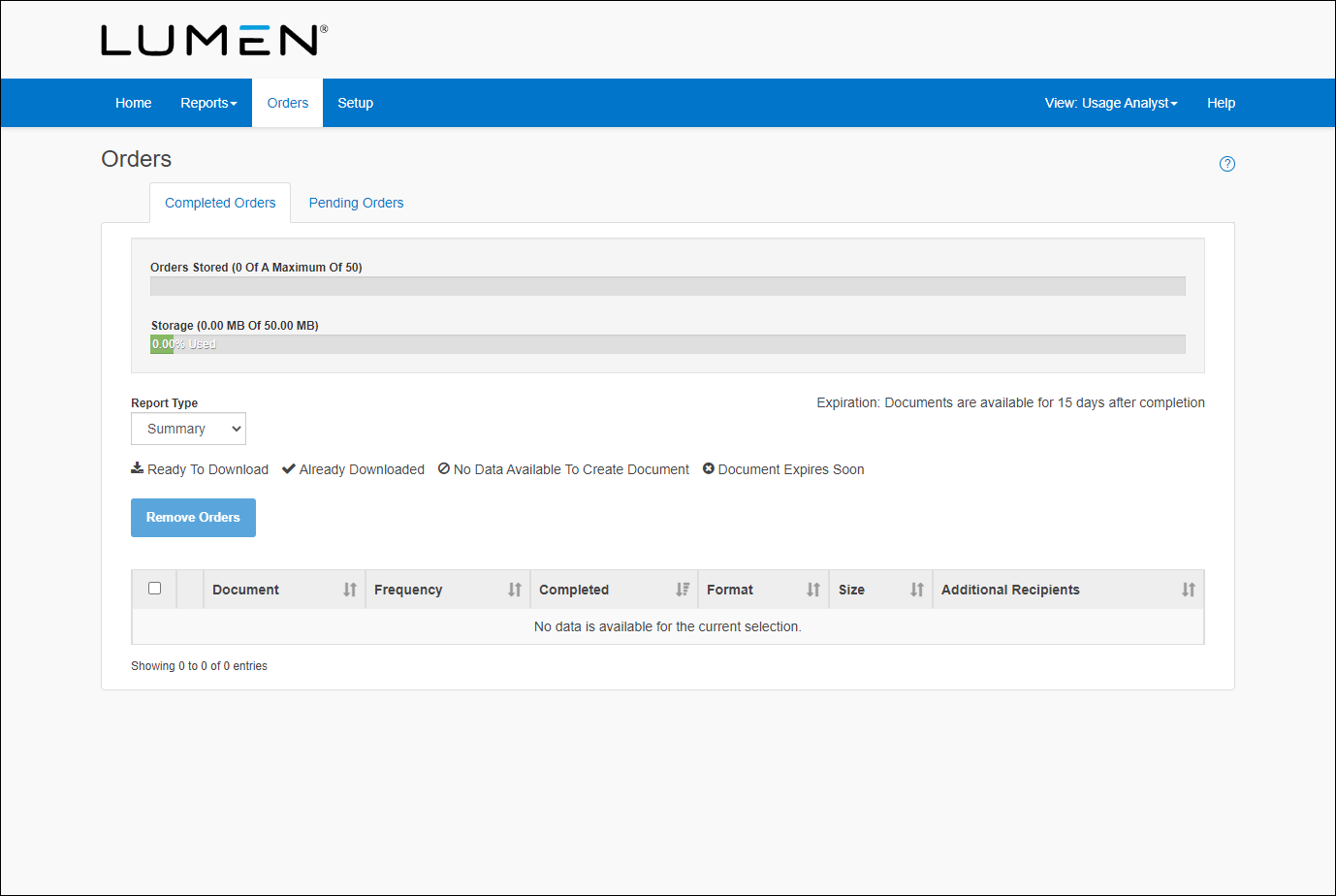The height and width of the screenshot is (896, 1336).
Task: Sort by Format column sort icon
Action: coord(813,590)
